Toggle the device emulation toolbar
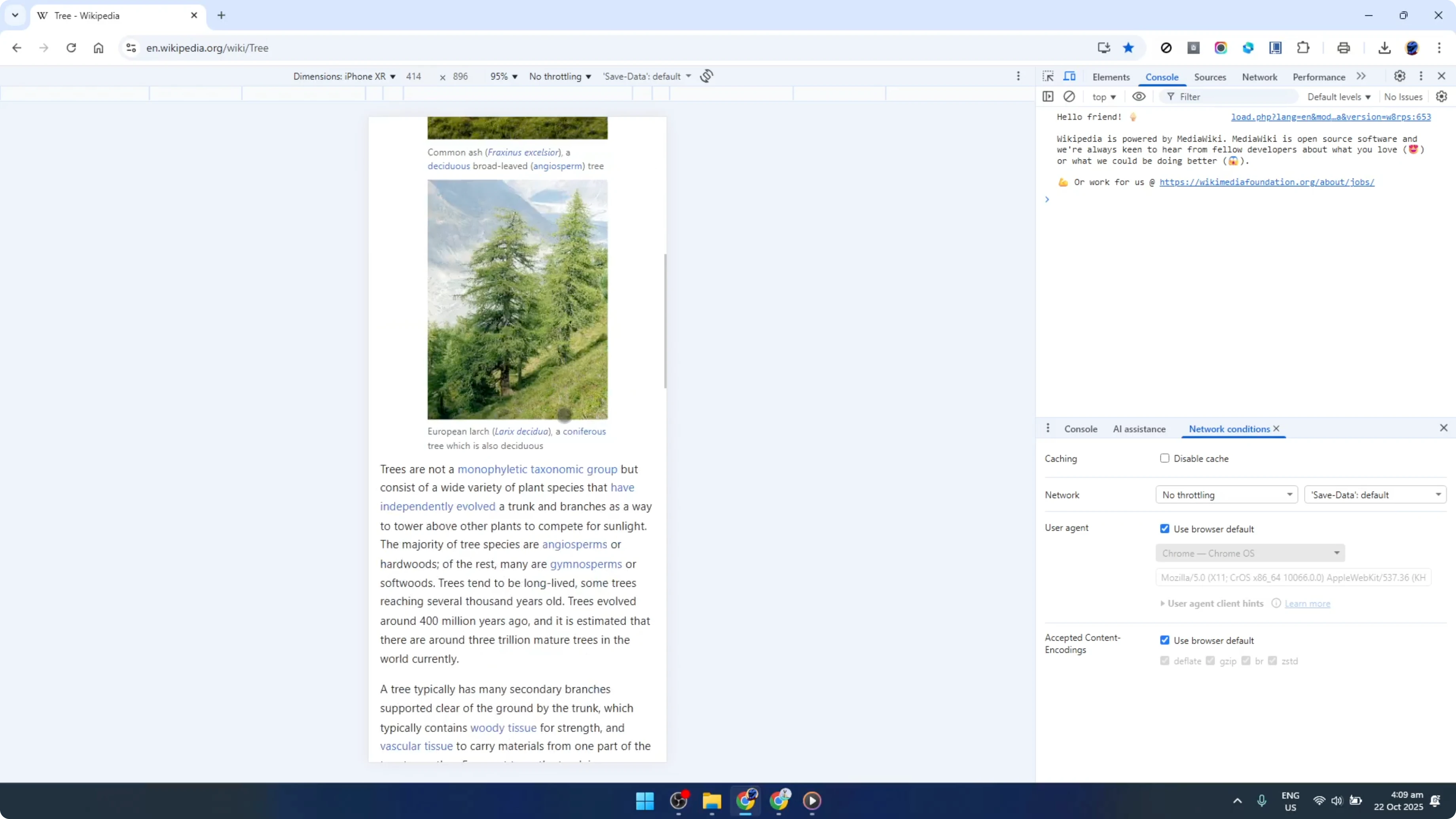The height and width of the screenshot is (819, 1456). click(x=1070, y=76)
